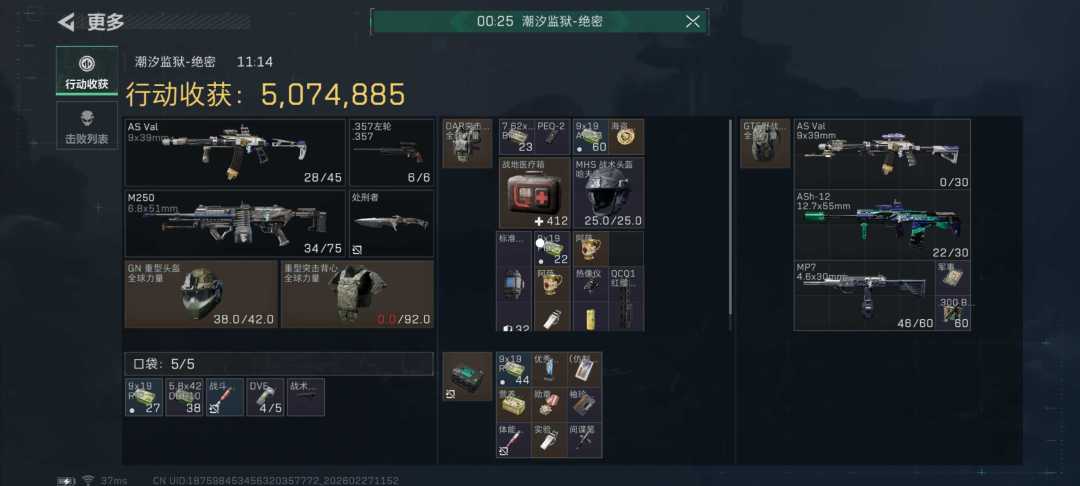This screenshot has height=486, width=1080.
Task: Go back with the arrow beside 更多
Action: pos(66,22)
